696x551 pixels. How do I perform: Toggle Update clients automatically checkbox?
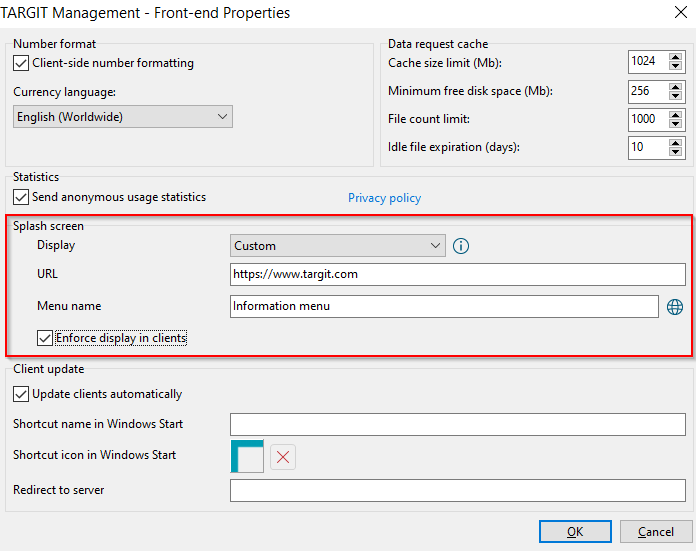coord(21,394)
